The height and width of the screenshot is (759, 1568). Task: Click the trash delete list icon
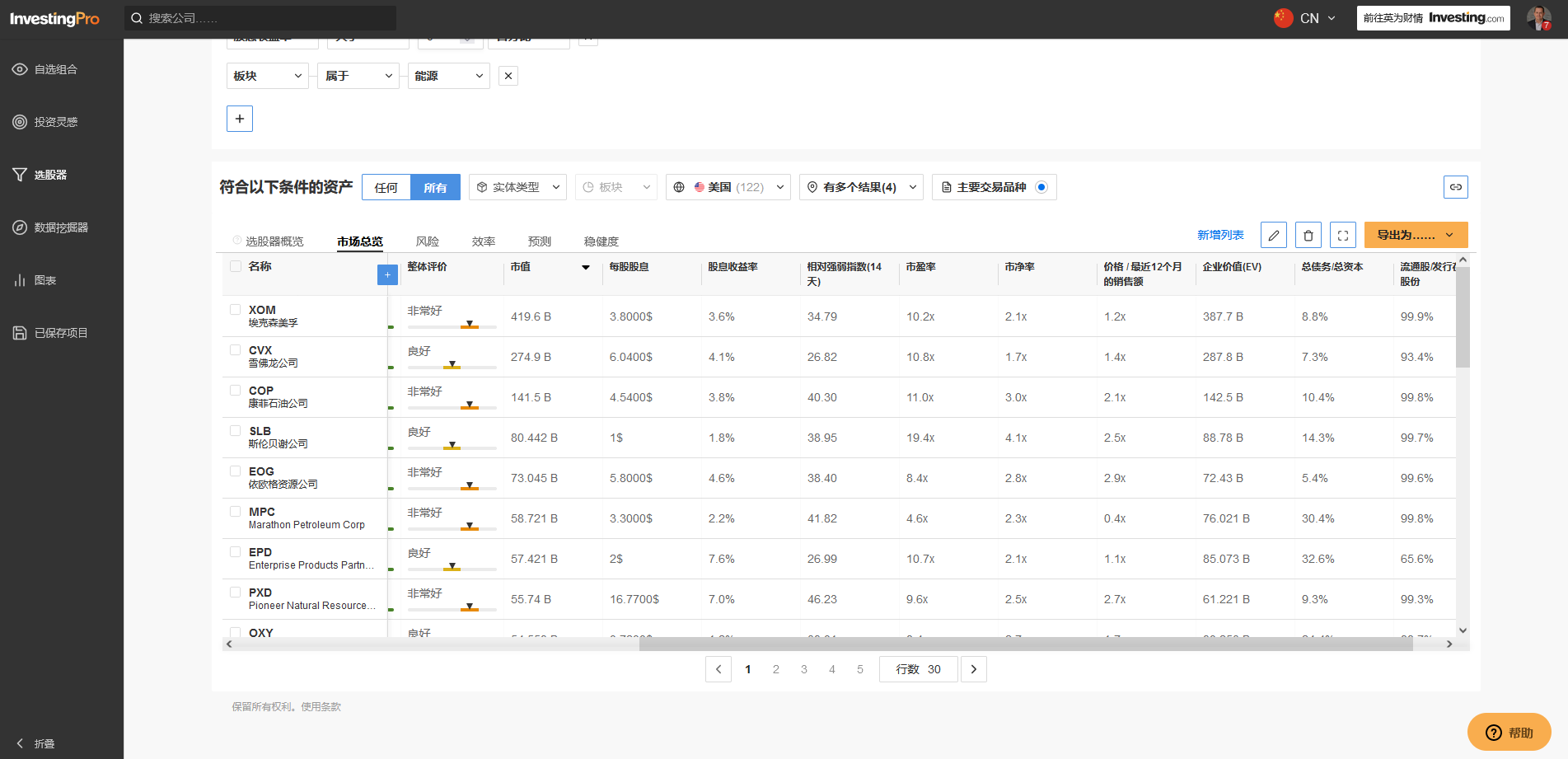1308,235
